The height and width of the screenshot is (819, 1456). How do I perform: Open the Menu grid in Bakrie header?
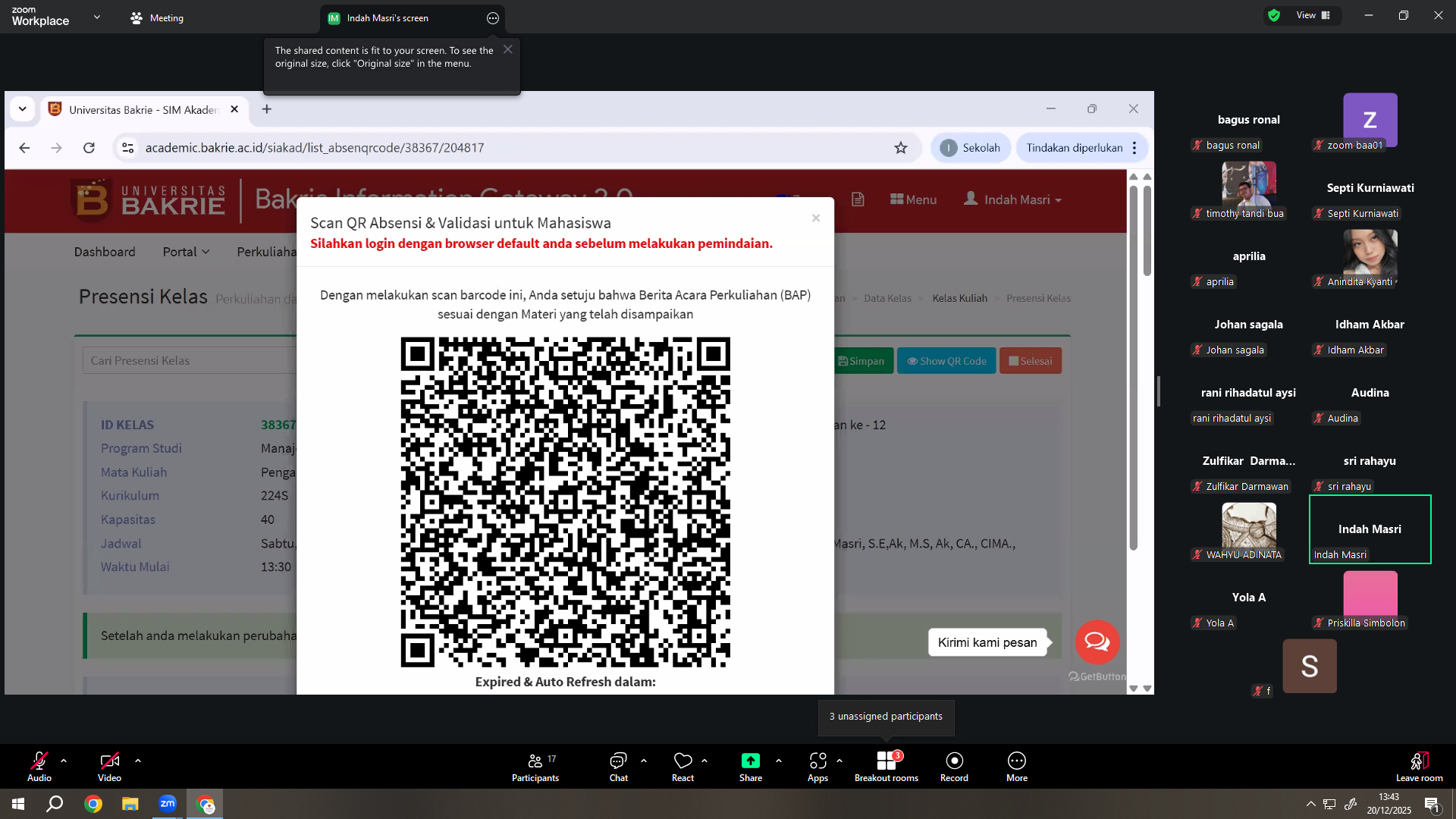913,199
